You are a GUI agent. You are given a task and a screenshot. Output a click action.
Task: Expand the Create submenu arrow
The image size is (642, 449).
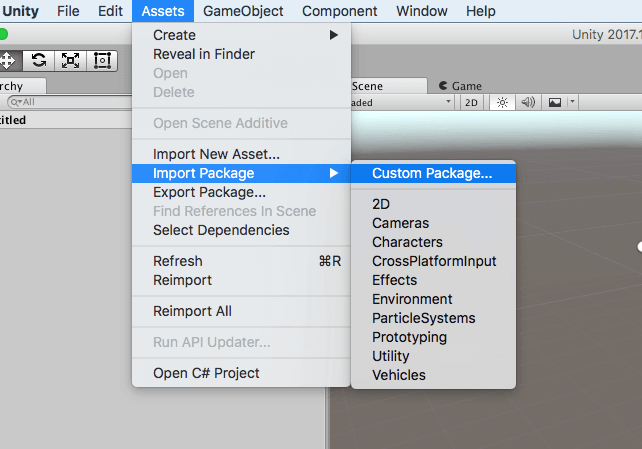click(x=334, y=35)
